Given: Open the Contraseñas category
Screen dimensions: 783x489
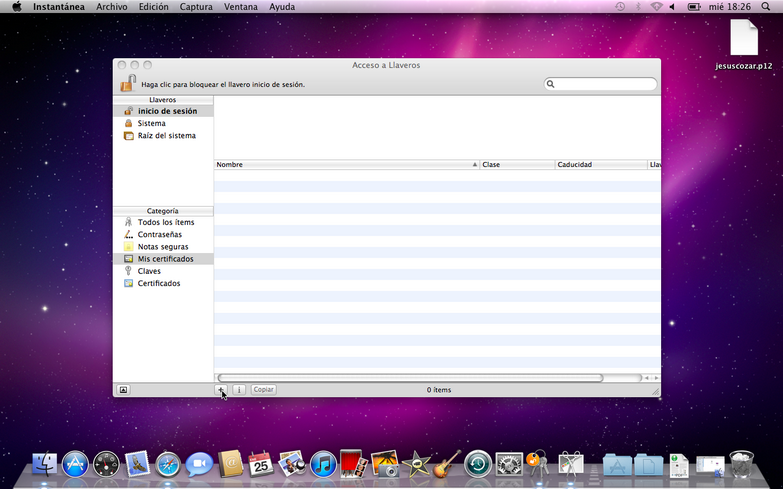Looking at the screenshot, I should point(163,234).
